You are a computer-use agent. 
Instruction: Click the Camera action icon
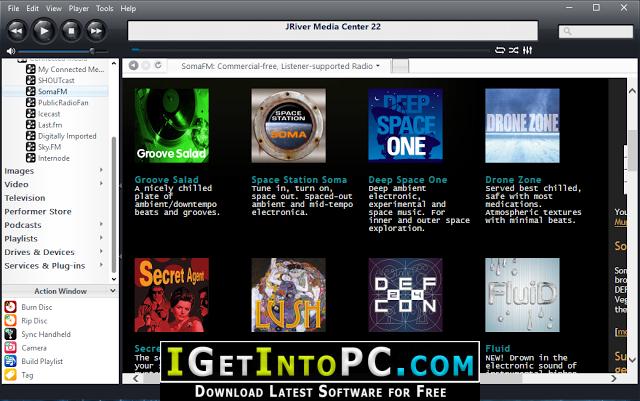point(11,348)
